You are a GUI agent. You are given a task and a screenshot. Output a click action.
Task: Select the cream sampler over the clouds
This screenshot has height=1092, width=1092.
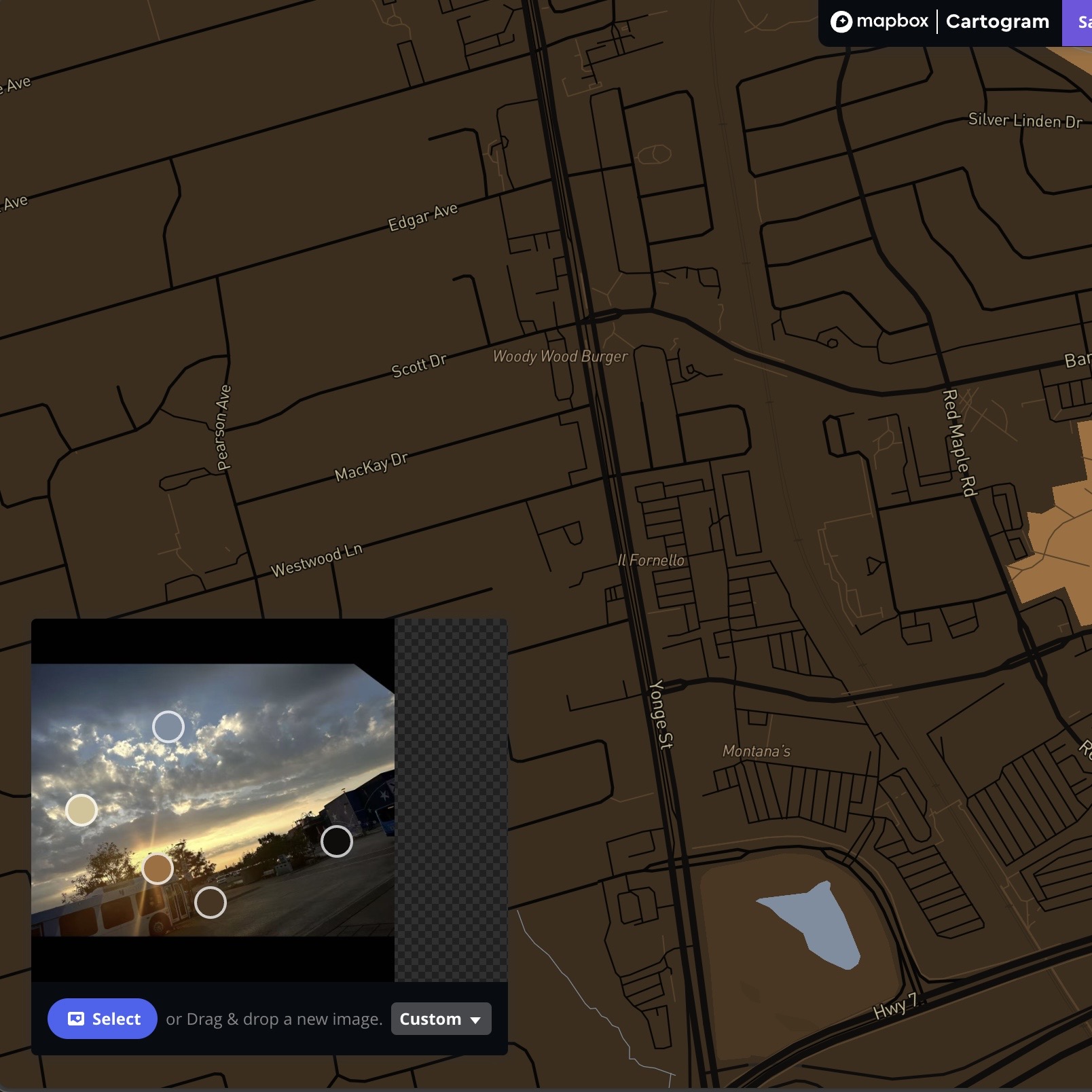tap(81, 809)
